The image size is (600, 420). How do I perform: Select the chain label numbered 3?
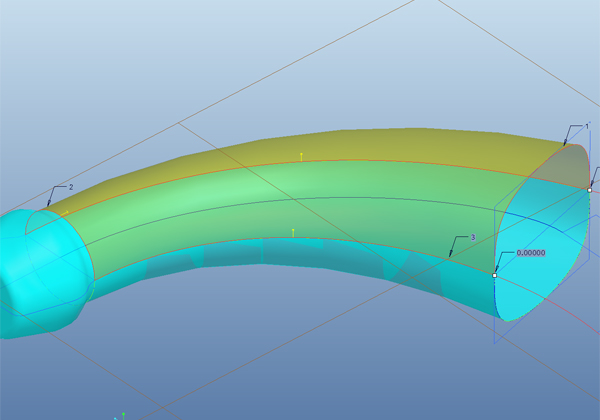(x=471, y=237)
